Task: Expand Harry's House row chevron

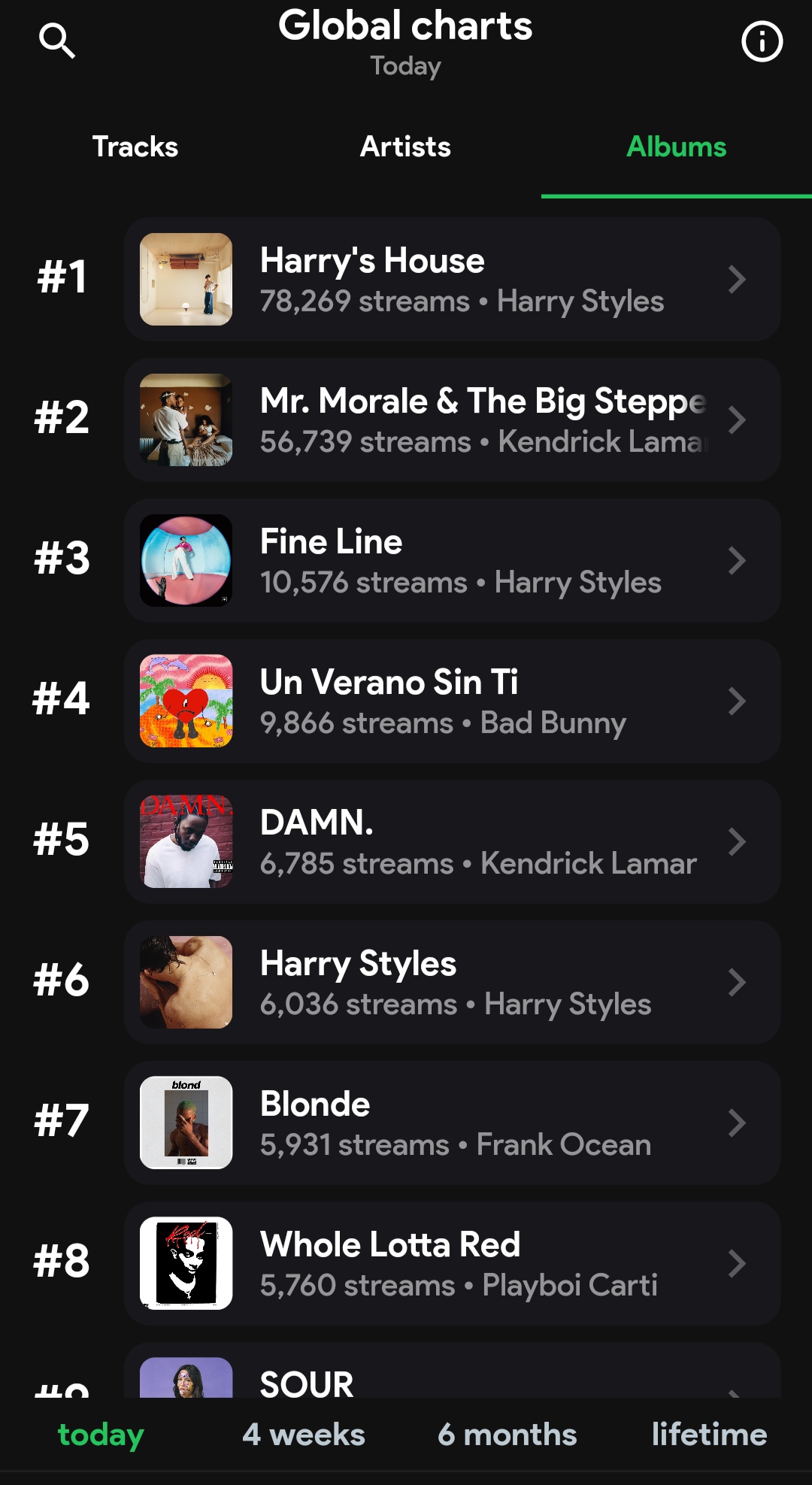Action: [737, 280]
